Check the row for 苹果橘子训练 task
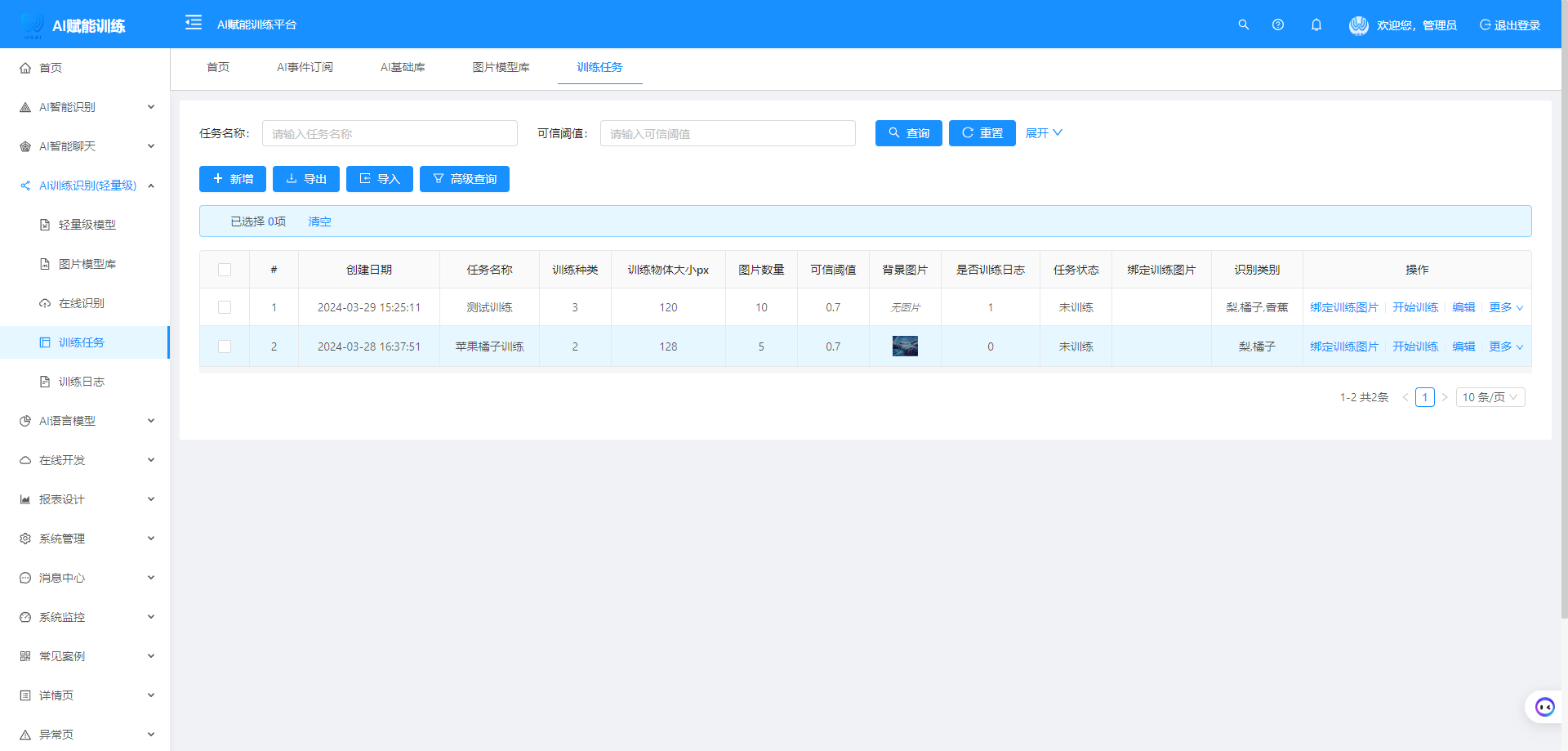This screenshot has width=1568, height=751. click(x=225, y=346)
